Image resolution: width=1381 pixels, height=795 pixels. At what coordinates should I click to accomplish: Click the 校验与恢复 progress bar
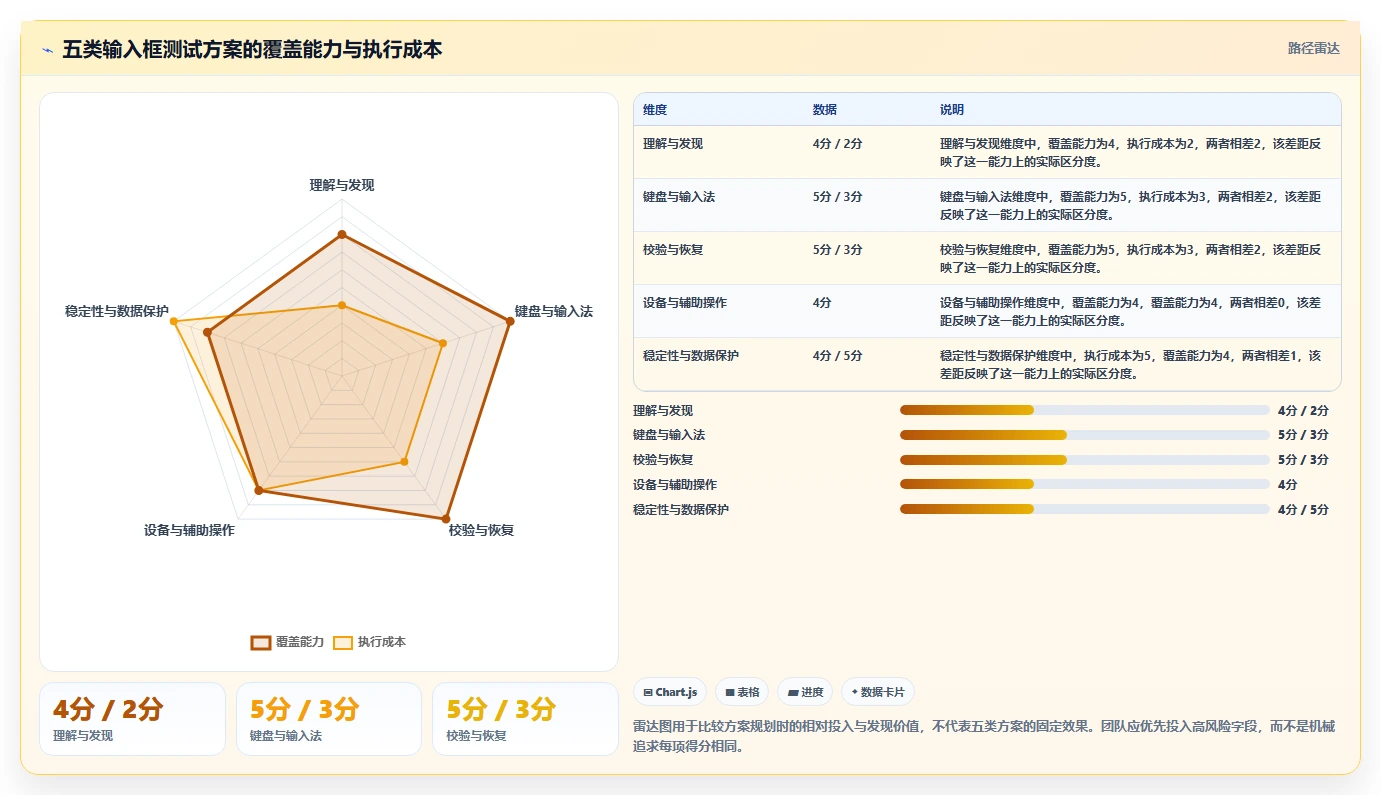click(1085, 460)
